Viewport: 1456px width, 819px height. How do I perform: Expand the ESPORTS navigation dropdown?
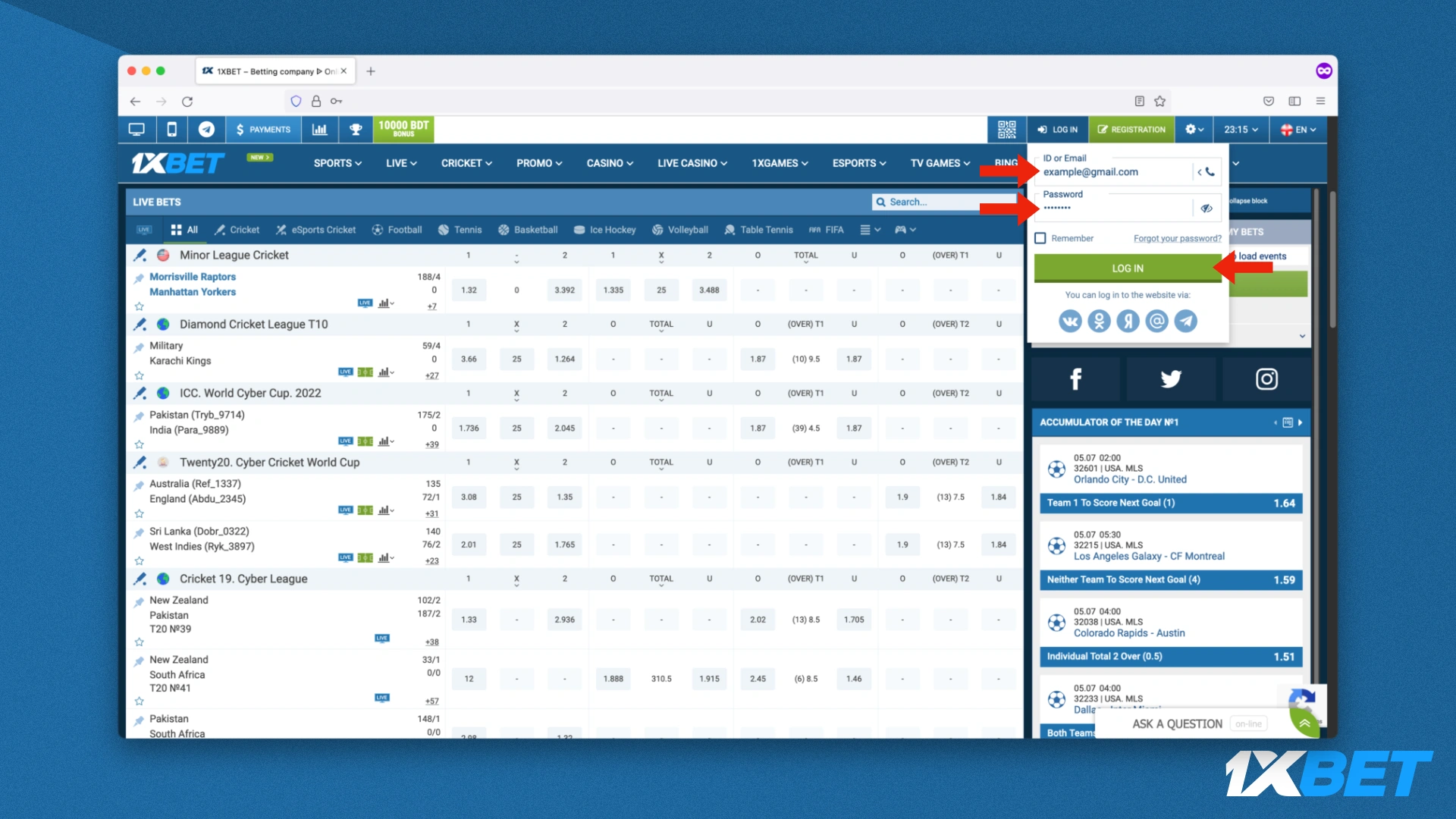[859, 163]
